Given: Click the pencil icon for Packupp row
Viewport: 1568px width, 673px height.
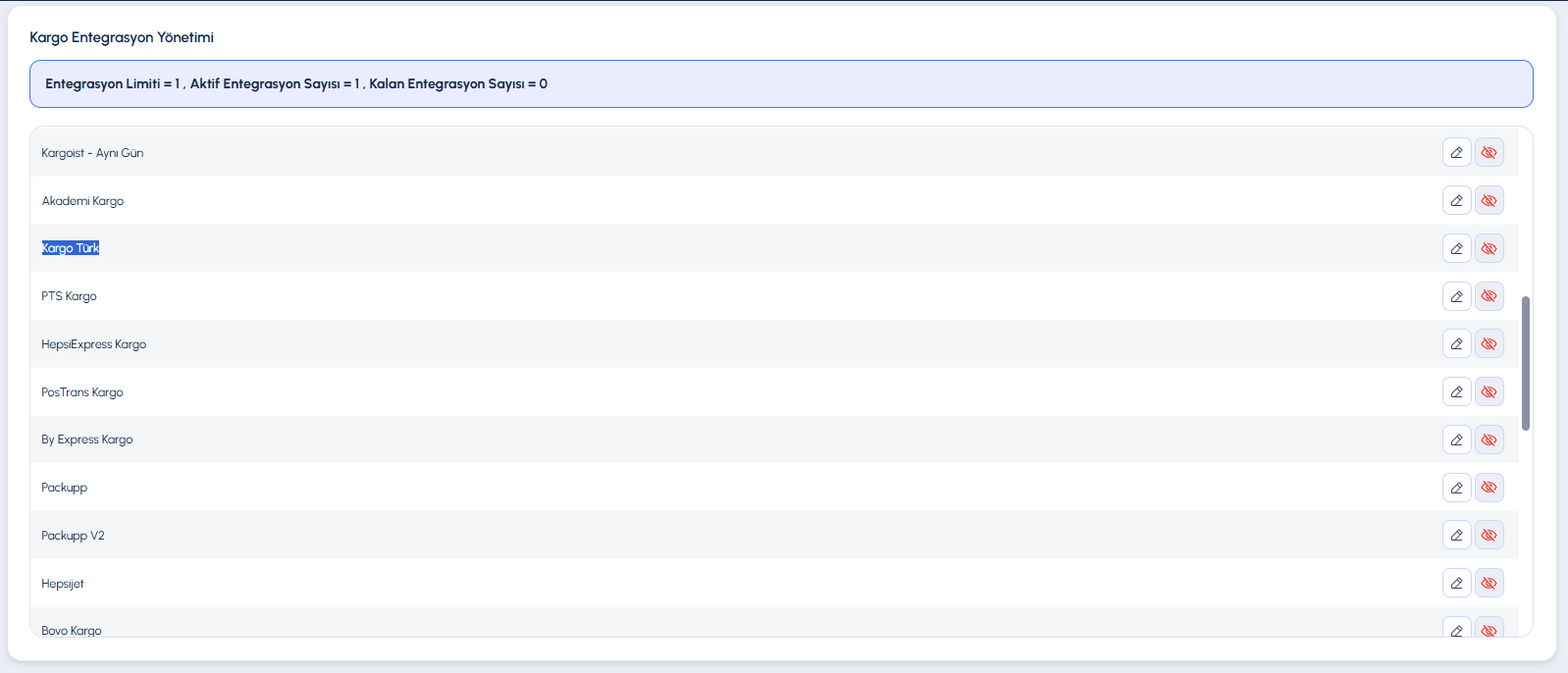Looking at the screenshot, I should coord(1456,488).
